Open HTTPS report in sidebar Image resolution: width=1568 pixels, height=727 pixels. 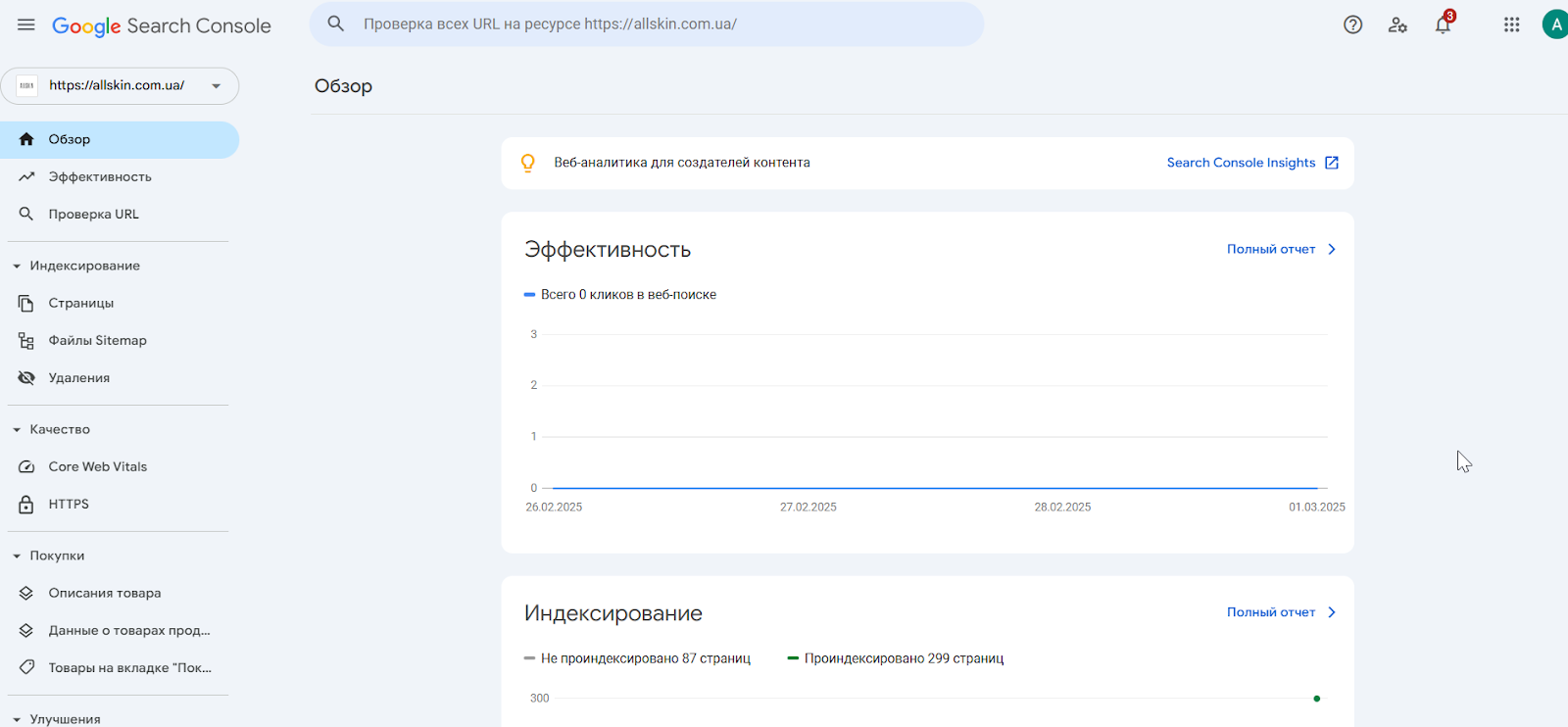pyautogui.click(x=120, y=504)
